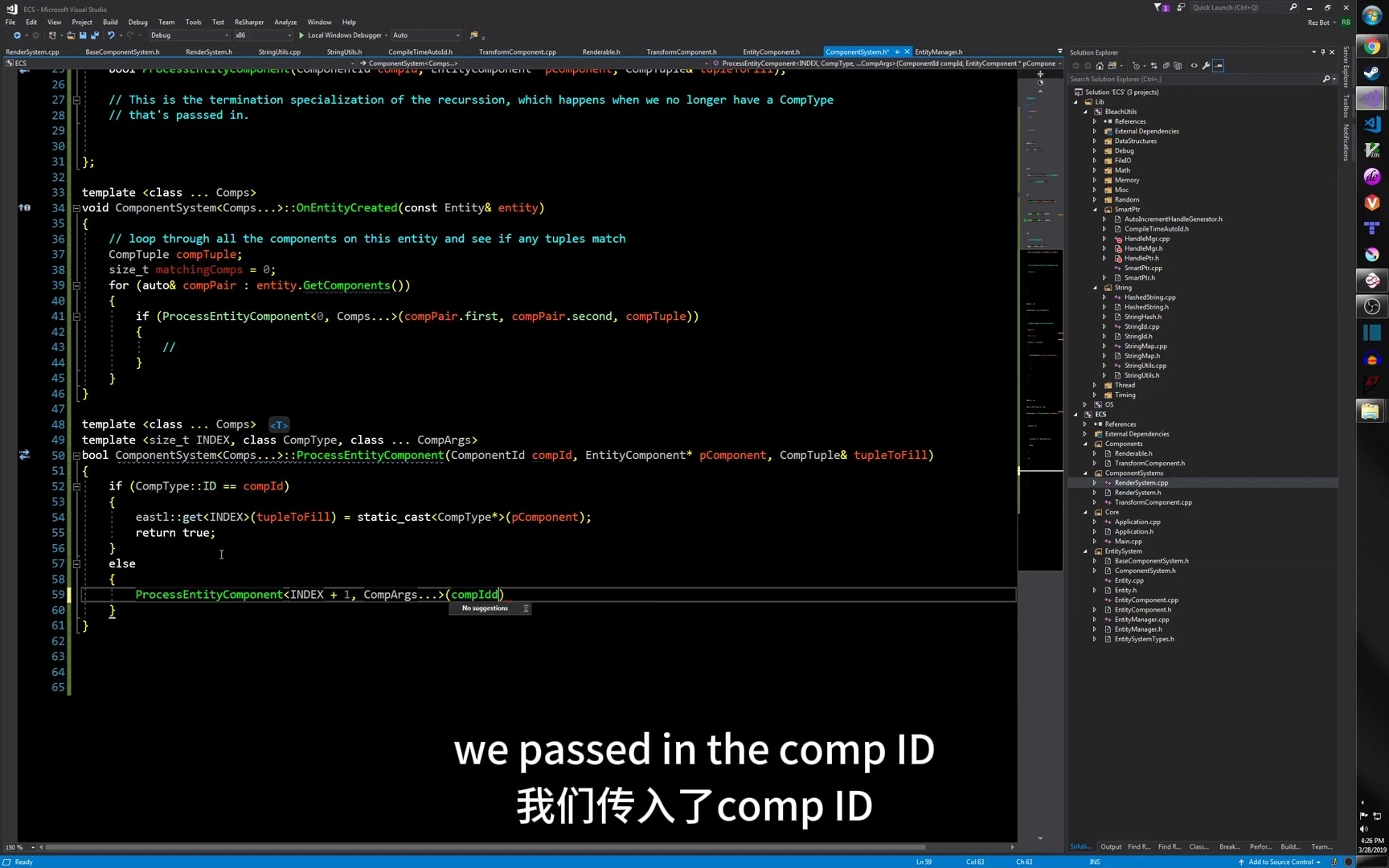Open Visual Studio Code from the taskbar
Viewport: 1389px width, 868px height.
1372,124
